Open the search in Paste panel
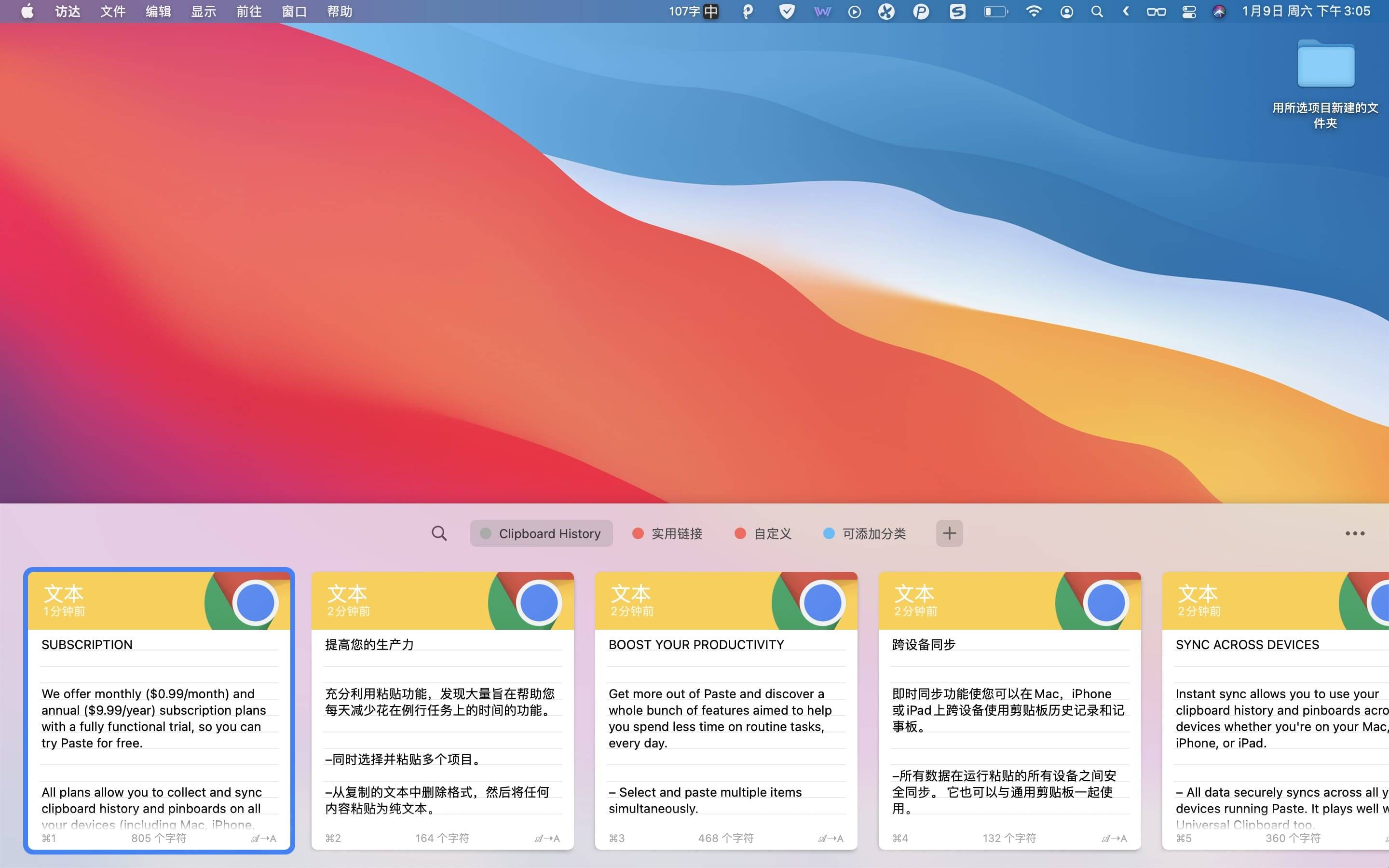The width and height of the screenshot is (1389, 868). [439, 533]
